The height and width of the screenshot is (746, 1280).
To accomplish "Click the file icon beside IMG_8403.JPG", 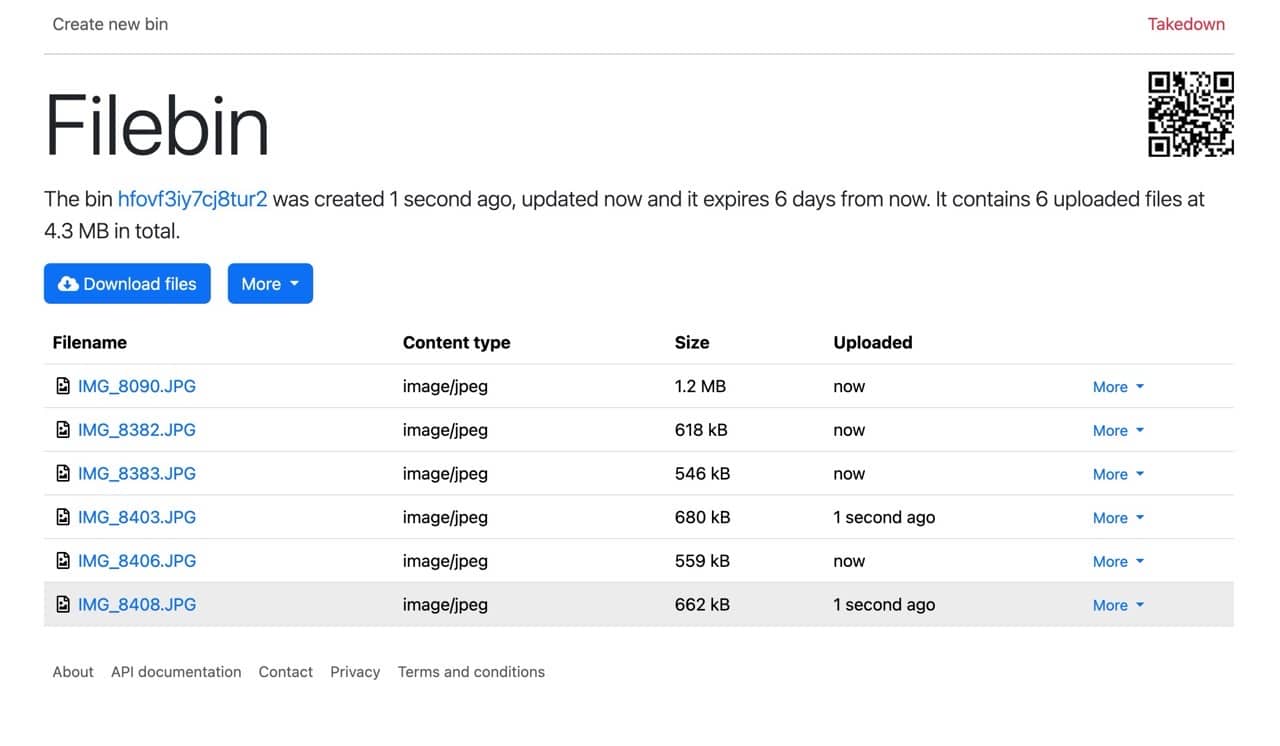I will (63, 517).
